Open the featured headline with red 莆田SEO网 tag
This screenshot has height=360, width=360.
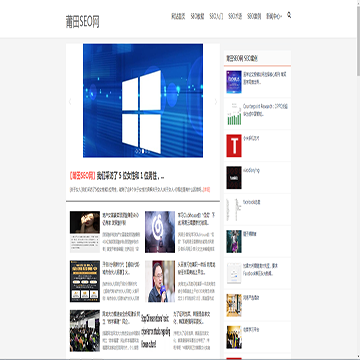pos(117,176)
